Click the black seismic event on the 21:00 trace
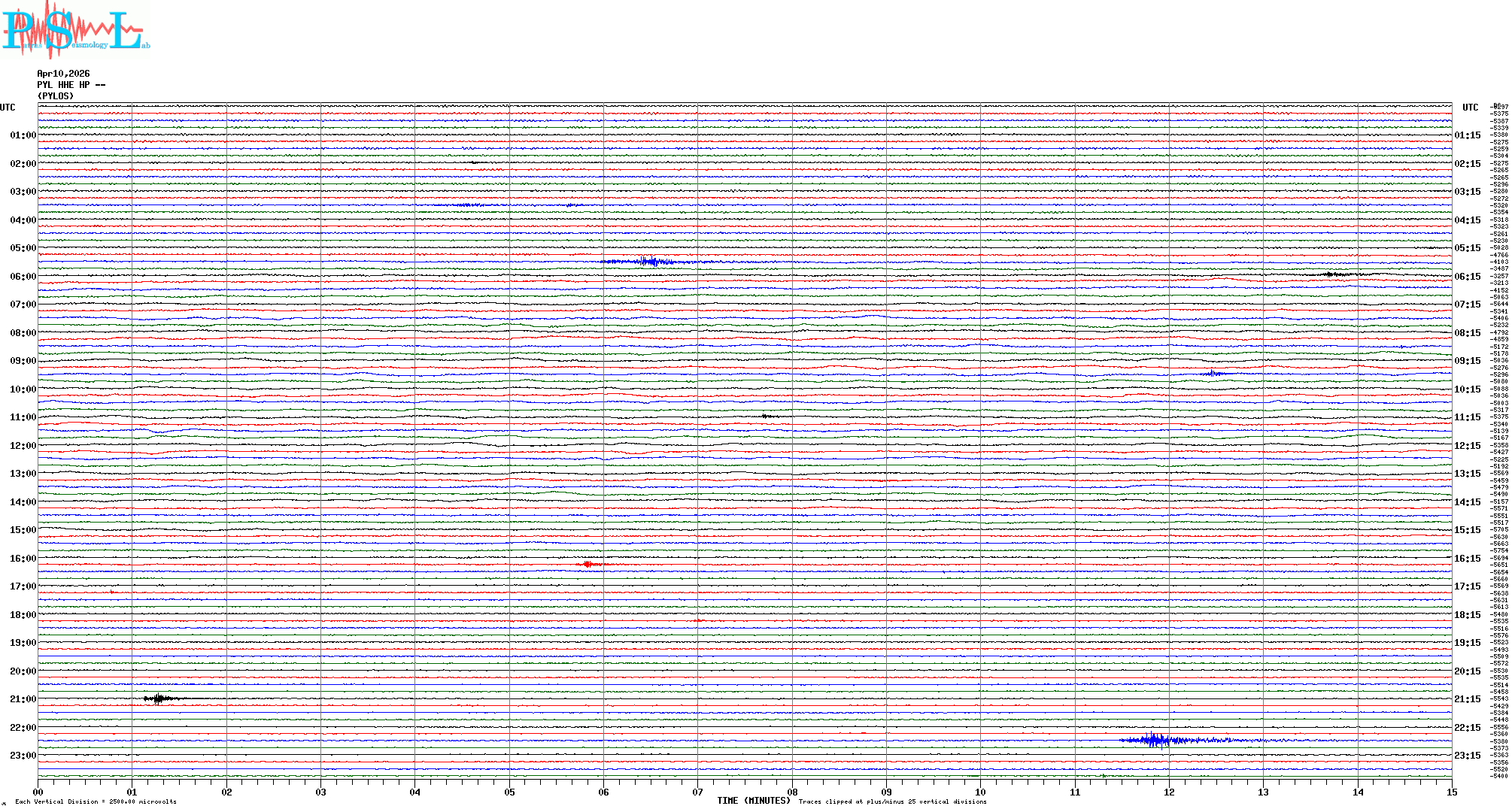The width and height of the screenshot is (1512, 812). click(158, 698)
